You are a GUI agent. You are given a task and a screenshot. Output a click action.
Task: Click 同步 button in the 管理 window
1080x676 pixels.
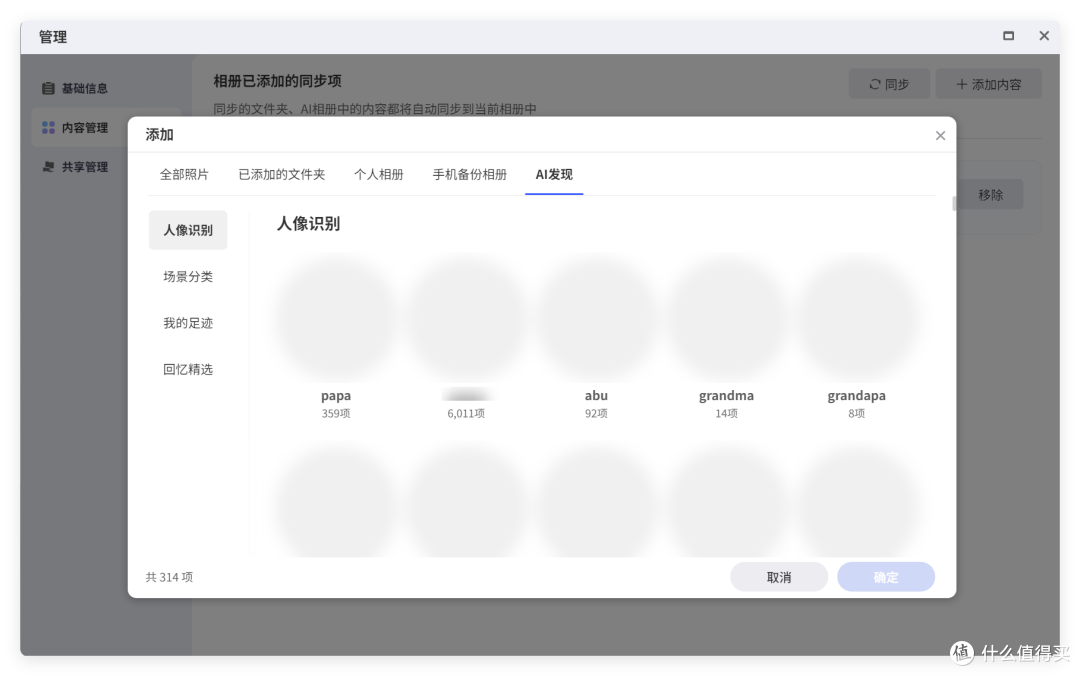[x=889, y=84]
